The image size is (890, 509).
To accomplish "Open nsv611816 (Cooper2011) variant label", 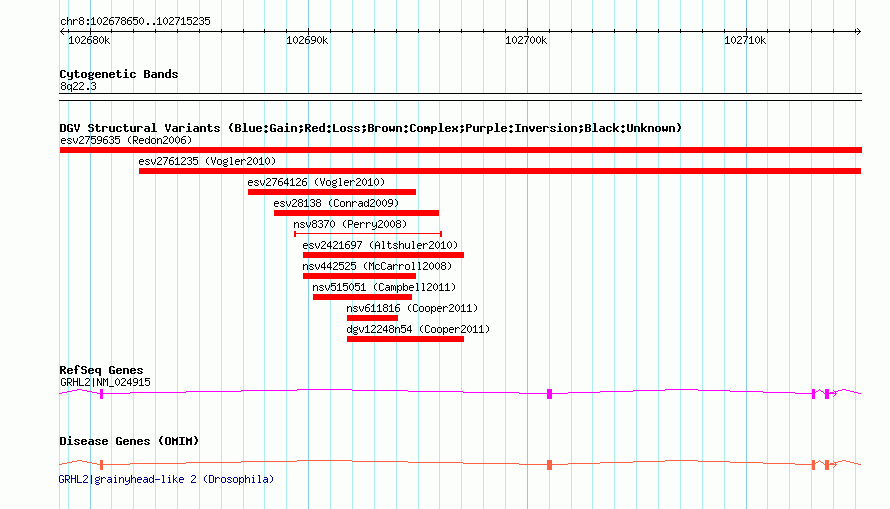I will click(412, 308).
